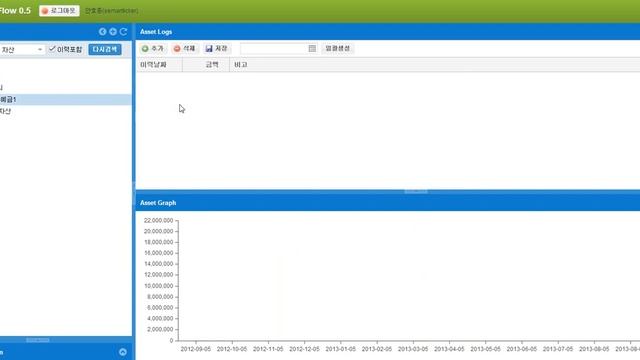Open the calendar picker icon in date field
Screen dimensions: 640x360
click(x=312, y=49)
